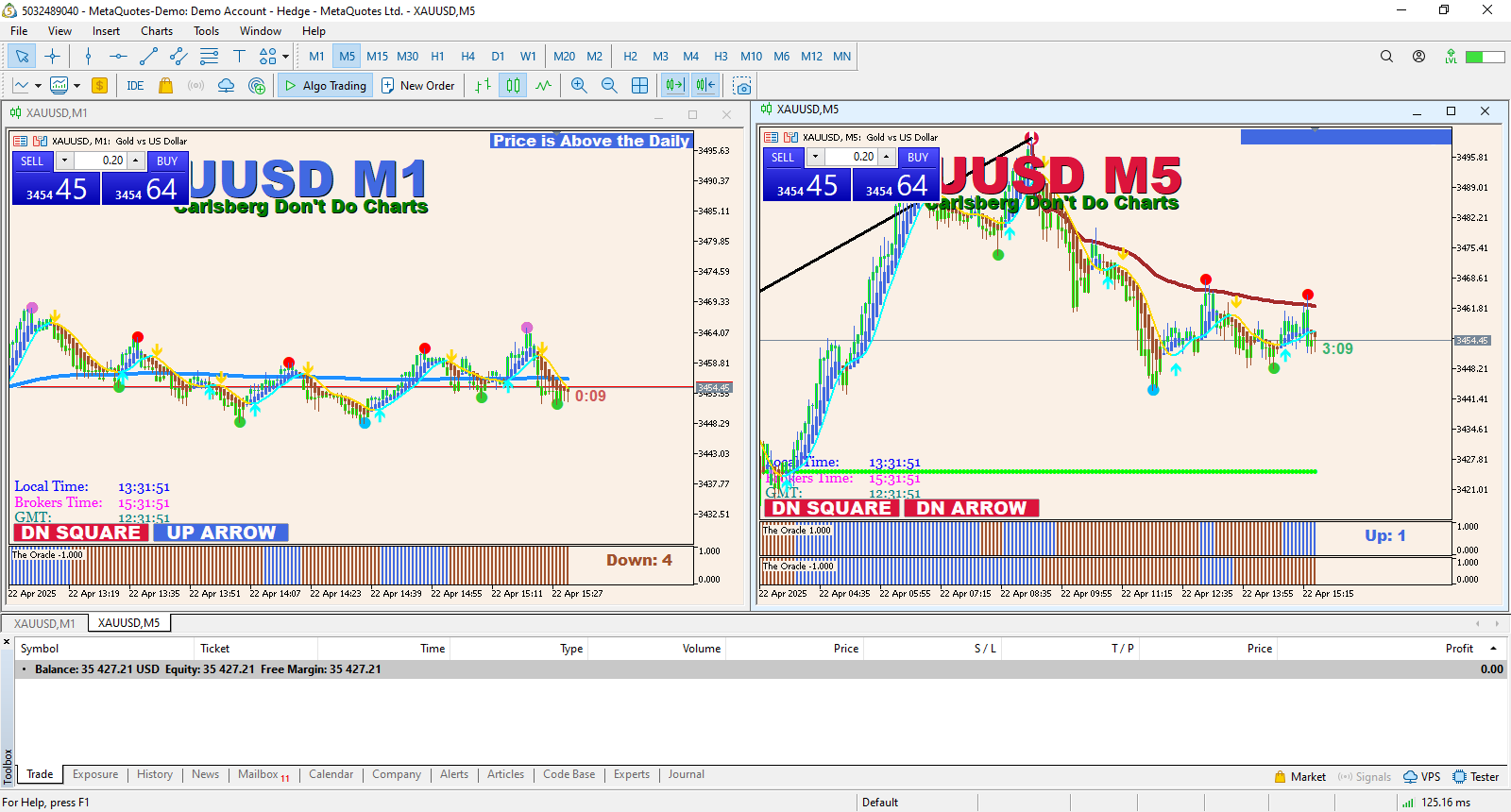The height and width of the screenshot is (812, 1511).
Task: Click SELL on the M1 chart panel
Action: pos(32,161)
